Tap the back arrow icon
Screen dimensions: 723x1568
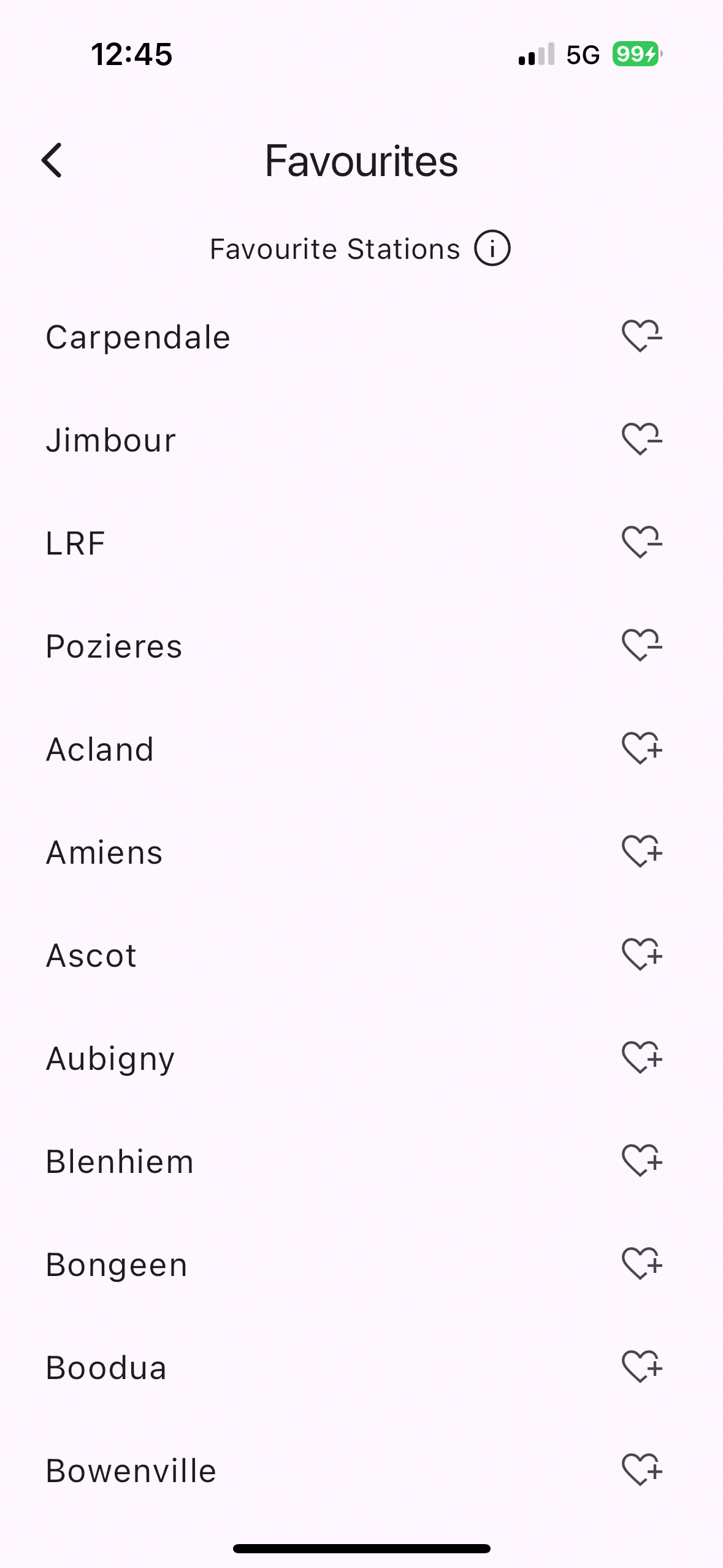52,161
